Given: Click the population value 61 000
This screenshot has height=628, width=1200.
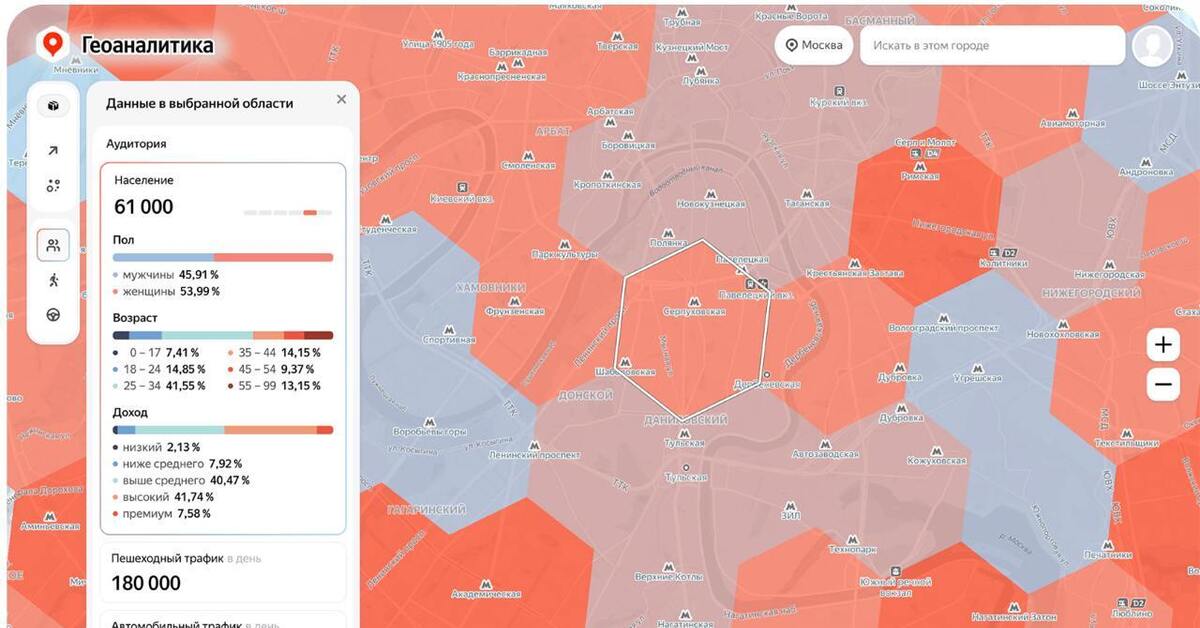Looking at the screenshot, I should tap(143, 207).
